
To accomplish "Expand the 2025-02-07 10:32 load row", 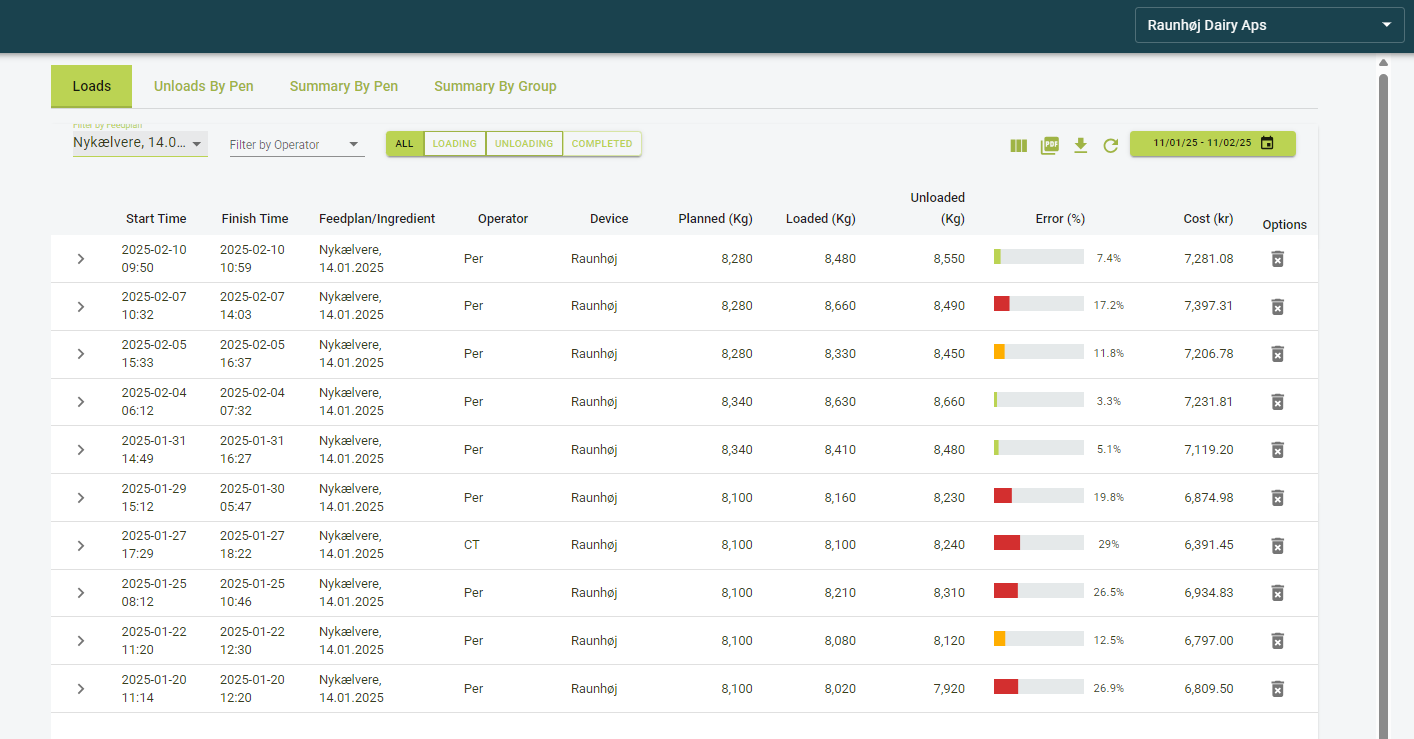I will [x=81, y=306].
